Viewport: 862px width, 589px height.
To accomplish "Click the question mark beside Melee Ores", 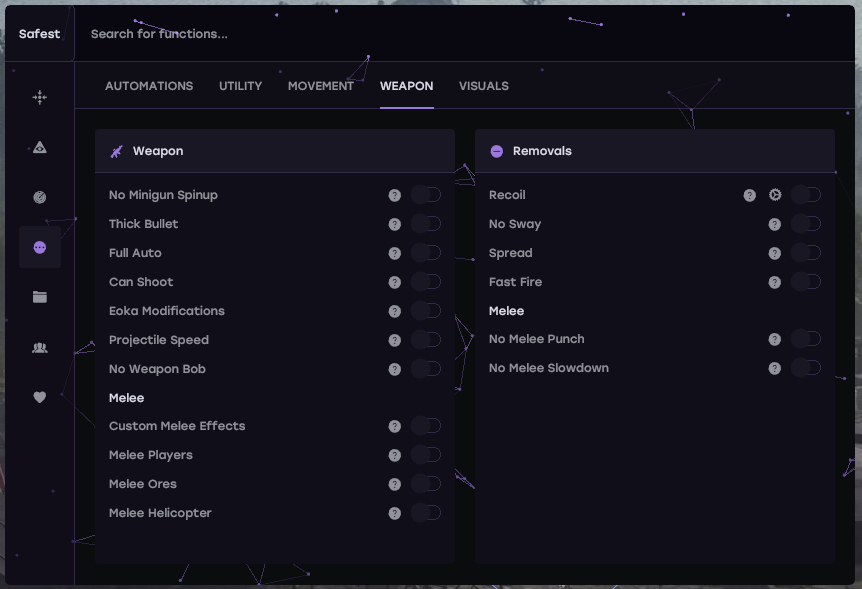I will pyautogui.click(x=395, y=484).
